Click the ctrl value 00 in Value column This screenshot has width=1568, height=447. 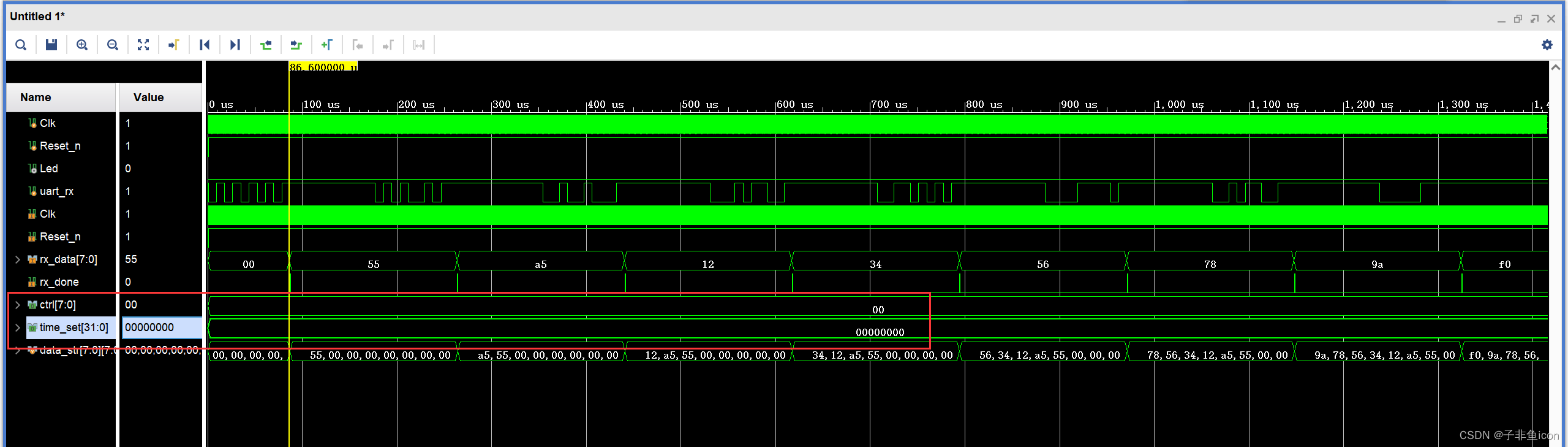click(131, 305)
